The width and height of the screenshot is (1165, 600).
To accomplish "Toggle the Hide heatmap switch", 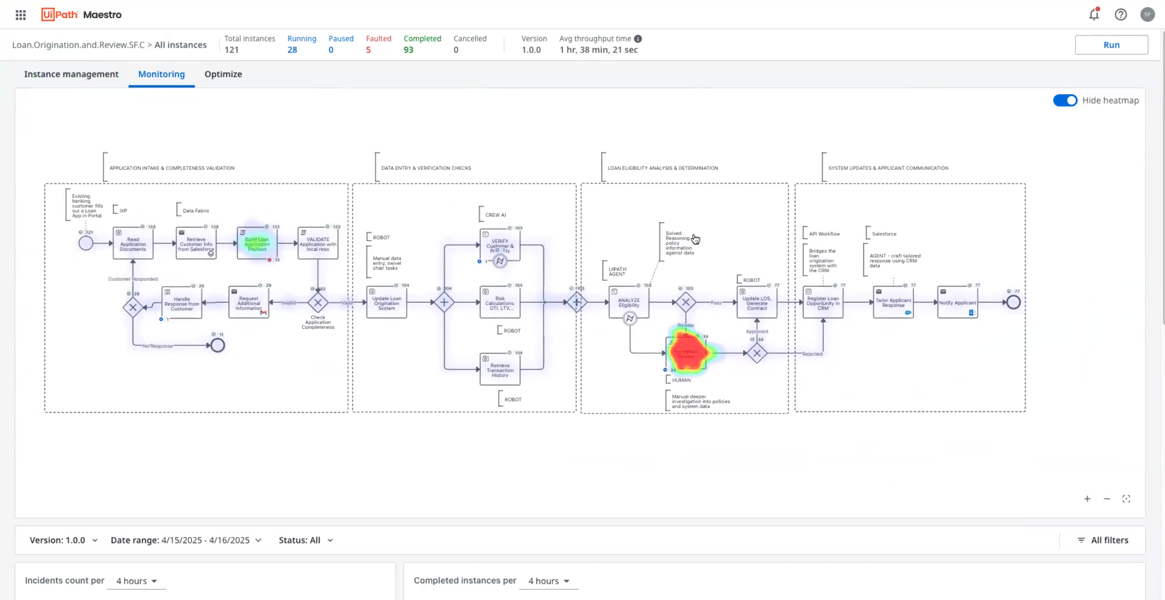I will pyautogui.click(x=1065, y=100).
